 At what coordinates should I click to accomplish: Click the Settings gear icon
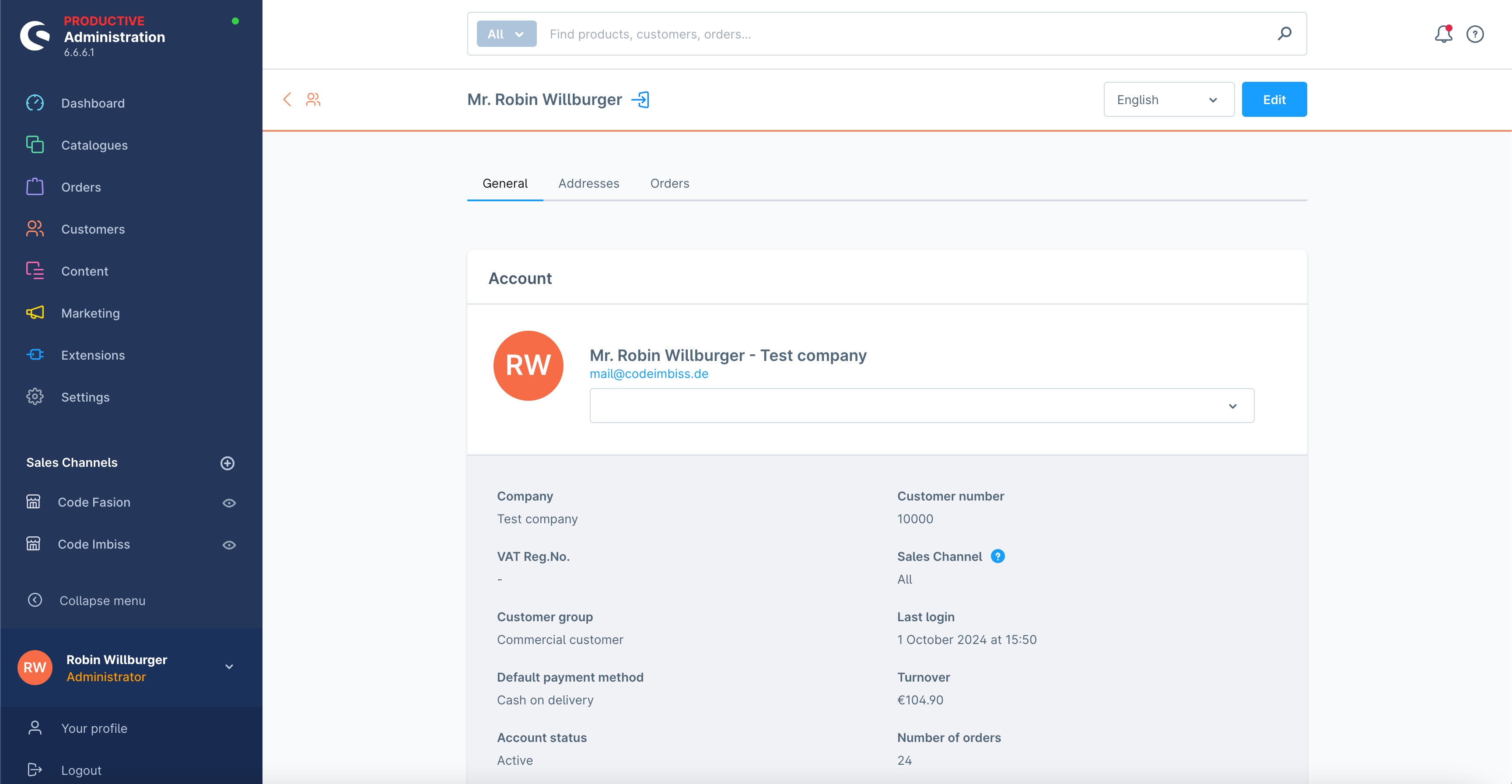35,397
